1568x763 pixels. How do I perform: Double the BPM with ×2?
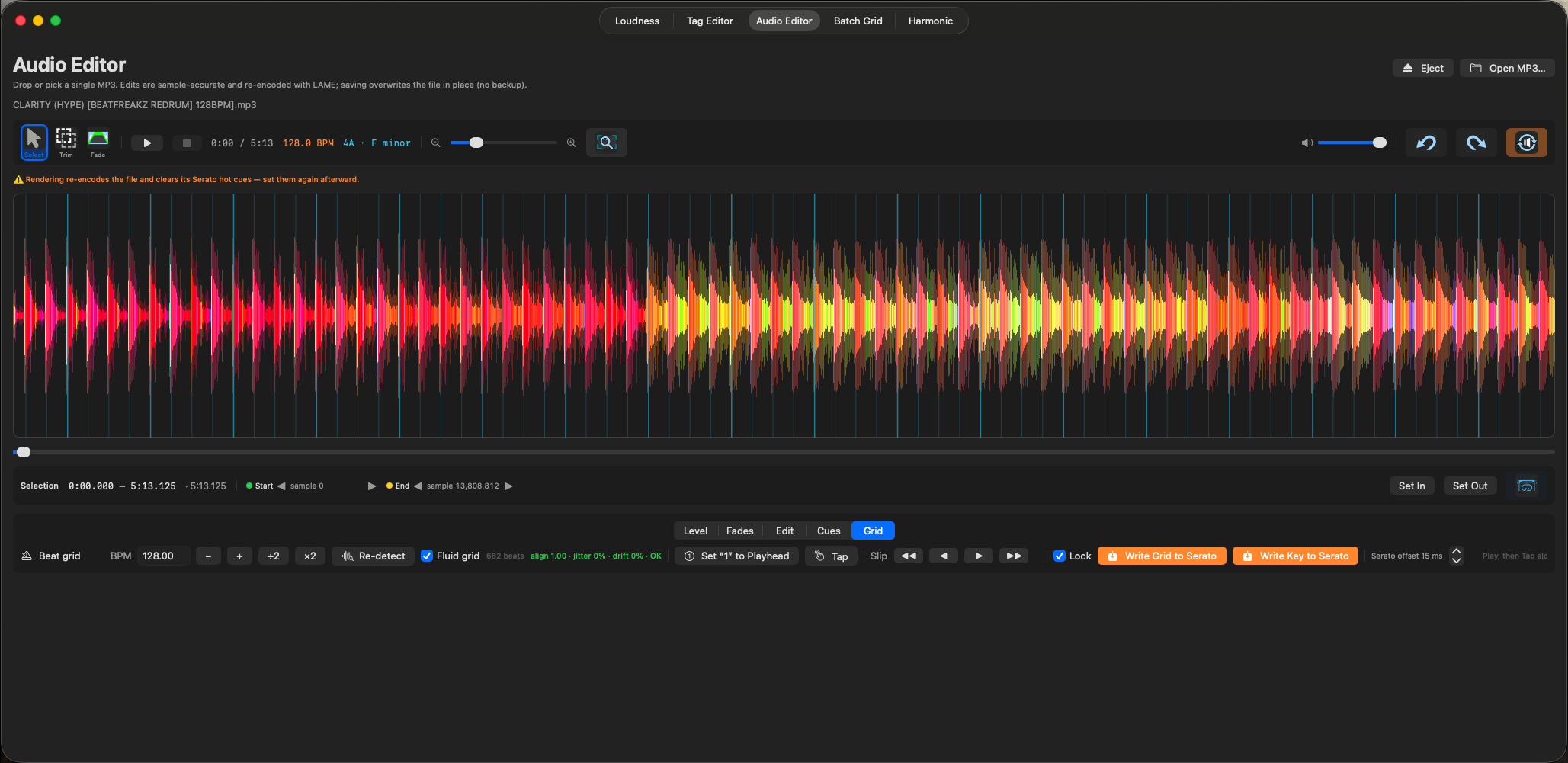tap(310, 556)
